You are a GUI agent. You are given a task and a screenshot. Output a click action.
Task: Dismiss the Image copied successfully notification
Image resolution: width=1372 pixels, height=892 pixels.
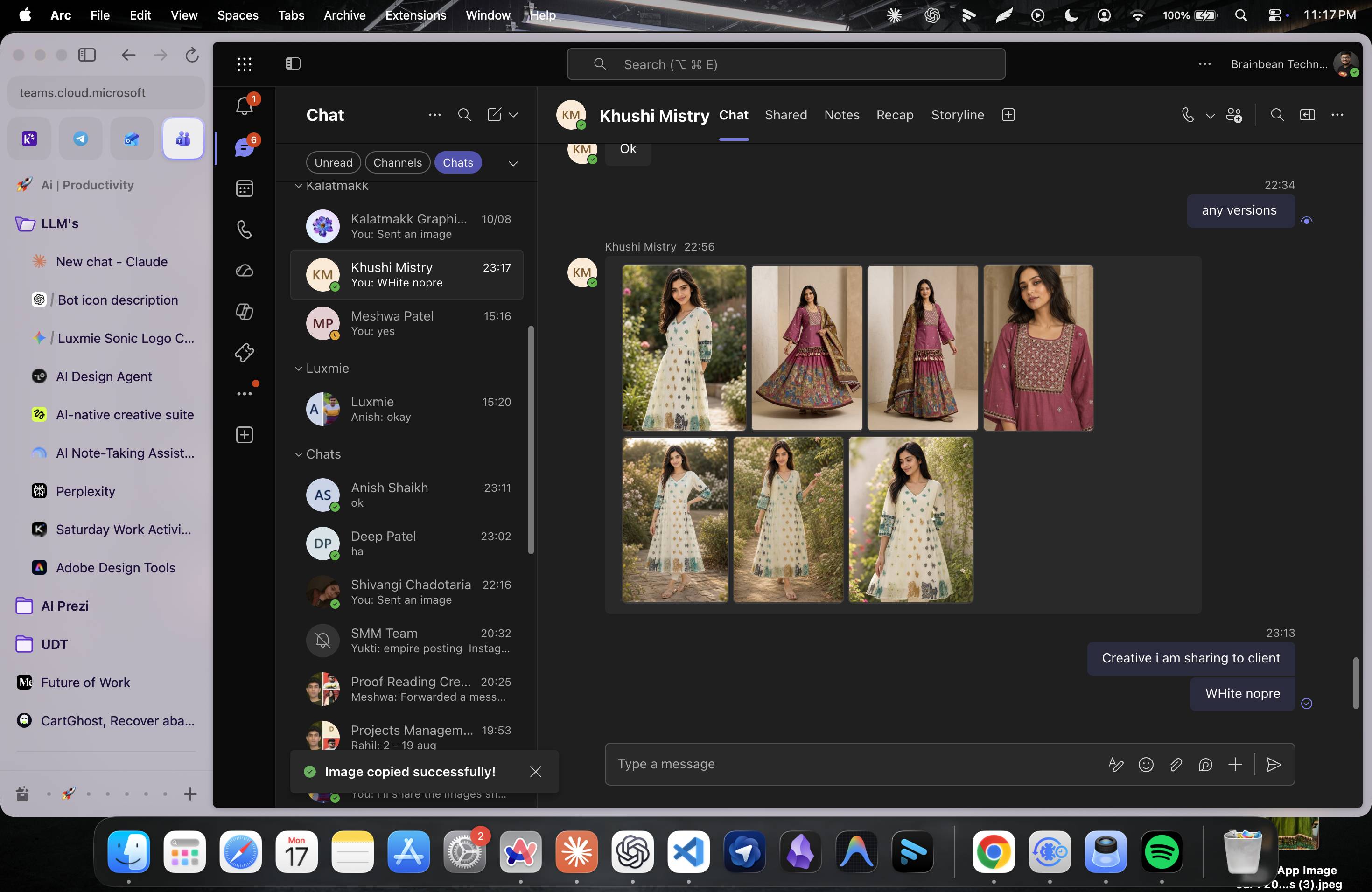coord(536,772)
